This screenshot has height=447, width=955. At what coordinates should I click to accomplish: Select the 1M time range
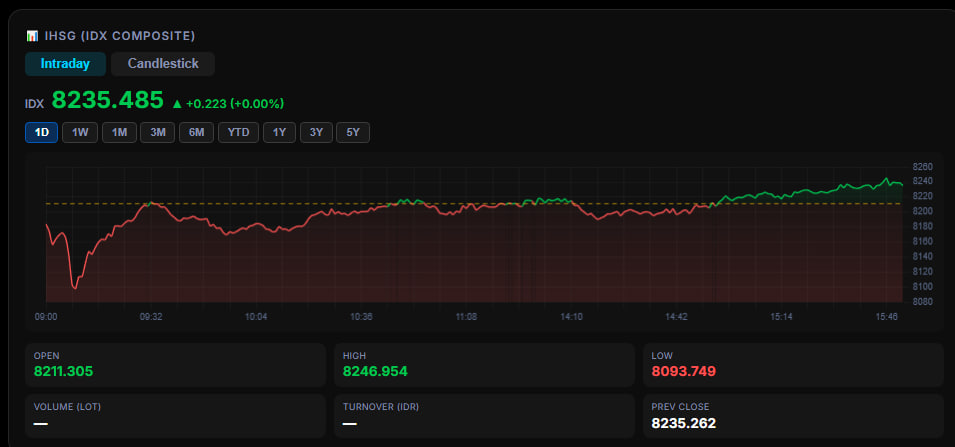[x=119, y=132]
